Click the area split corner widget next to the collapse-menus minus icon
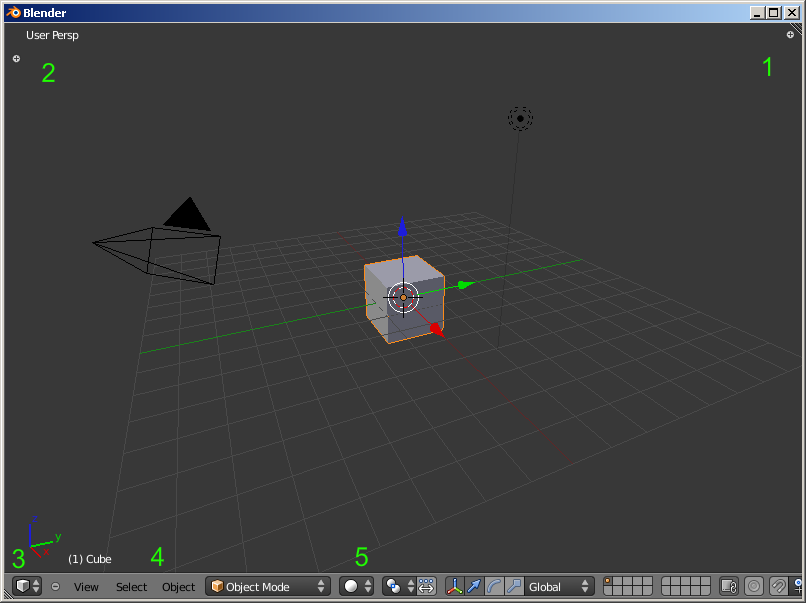The image size is (806, 603). pyautogui.click(x=8, y=594)
